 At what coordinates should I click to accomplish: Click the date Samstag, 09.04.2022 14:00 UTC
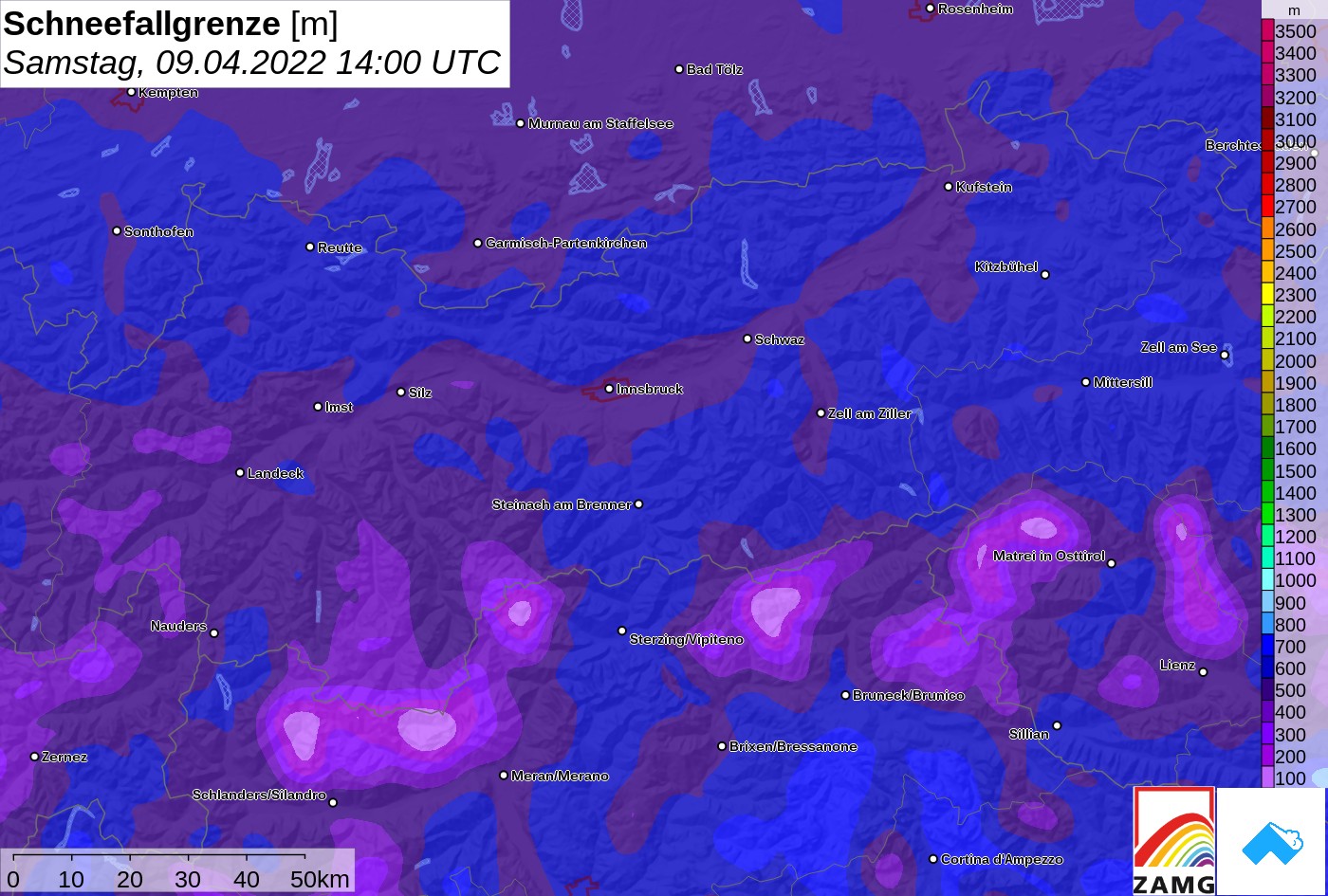252,63
